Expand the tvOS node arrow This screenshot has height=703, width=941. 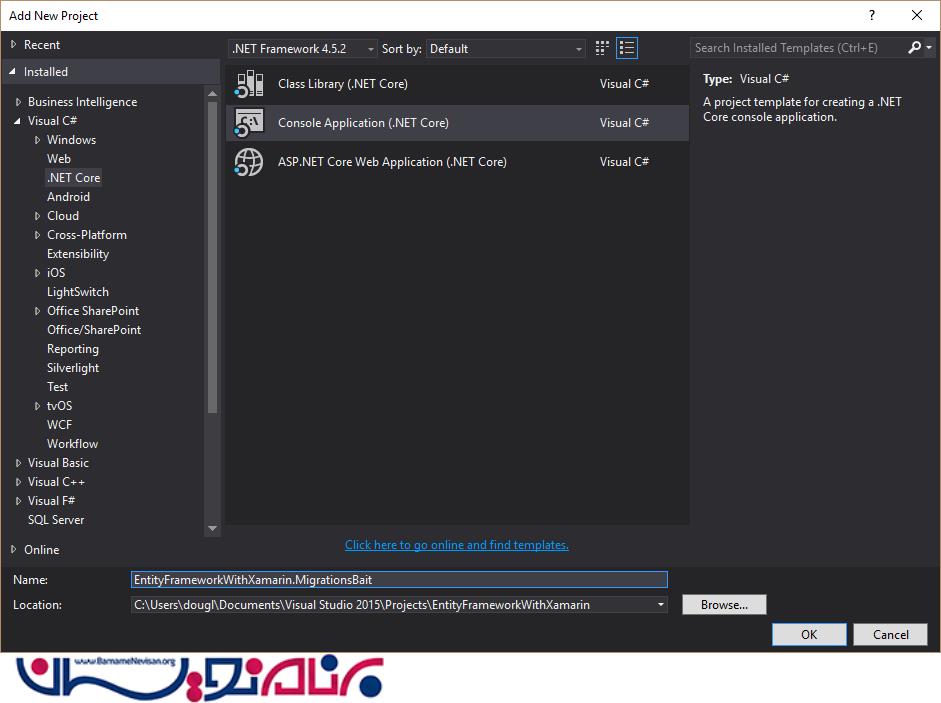37,406
